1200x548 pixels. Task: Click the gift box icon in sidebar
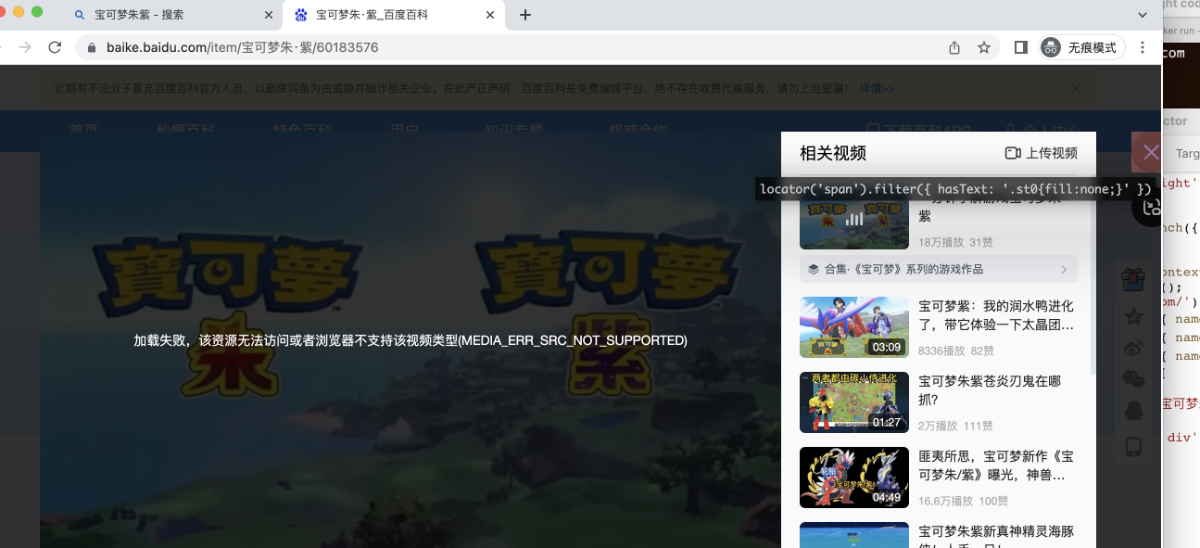(x=1133, y=277)
